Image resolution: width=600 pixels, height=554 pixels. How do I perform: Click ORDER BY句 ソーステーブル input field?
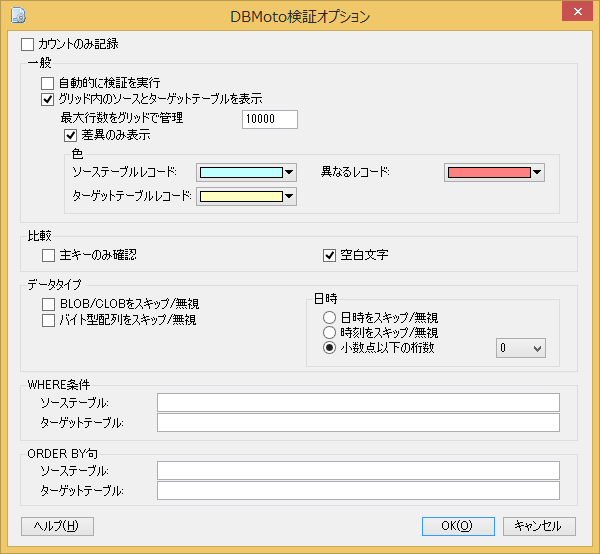(x=358, y=471)
